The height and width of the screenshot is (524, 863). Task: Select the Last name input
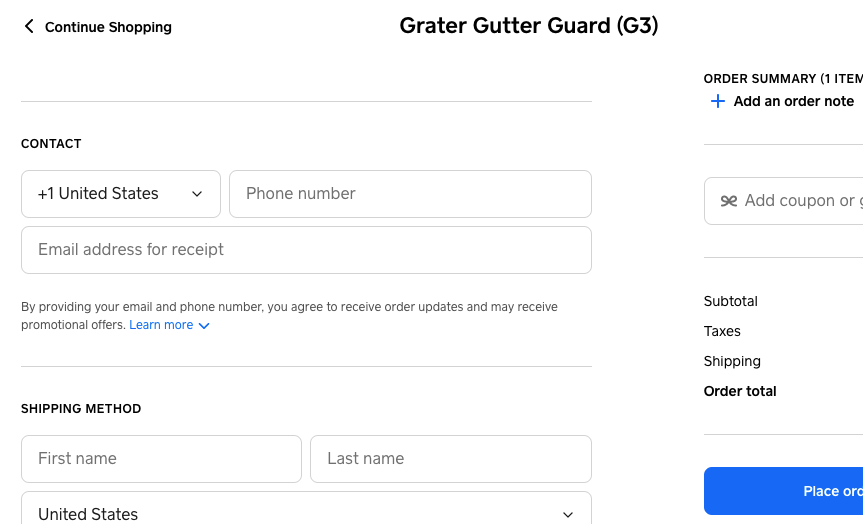coord(450,459)
